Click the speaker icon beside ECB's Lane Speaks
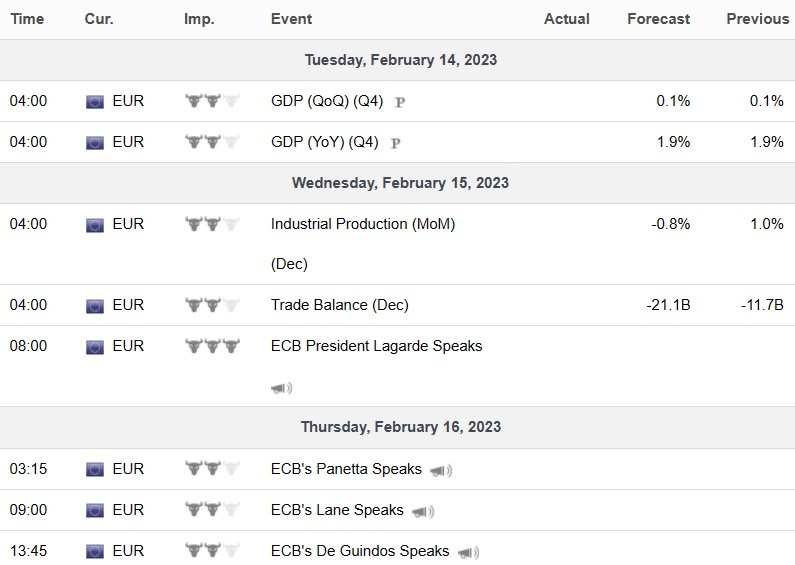This screenshot has height=565, width=795. (x=423, y=512)
